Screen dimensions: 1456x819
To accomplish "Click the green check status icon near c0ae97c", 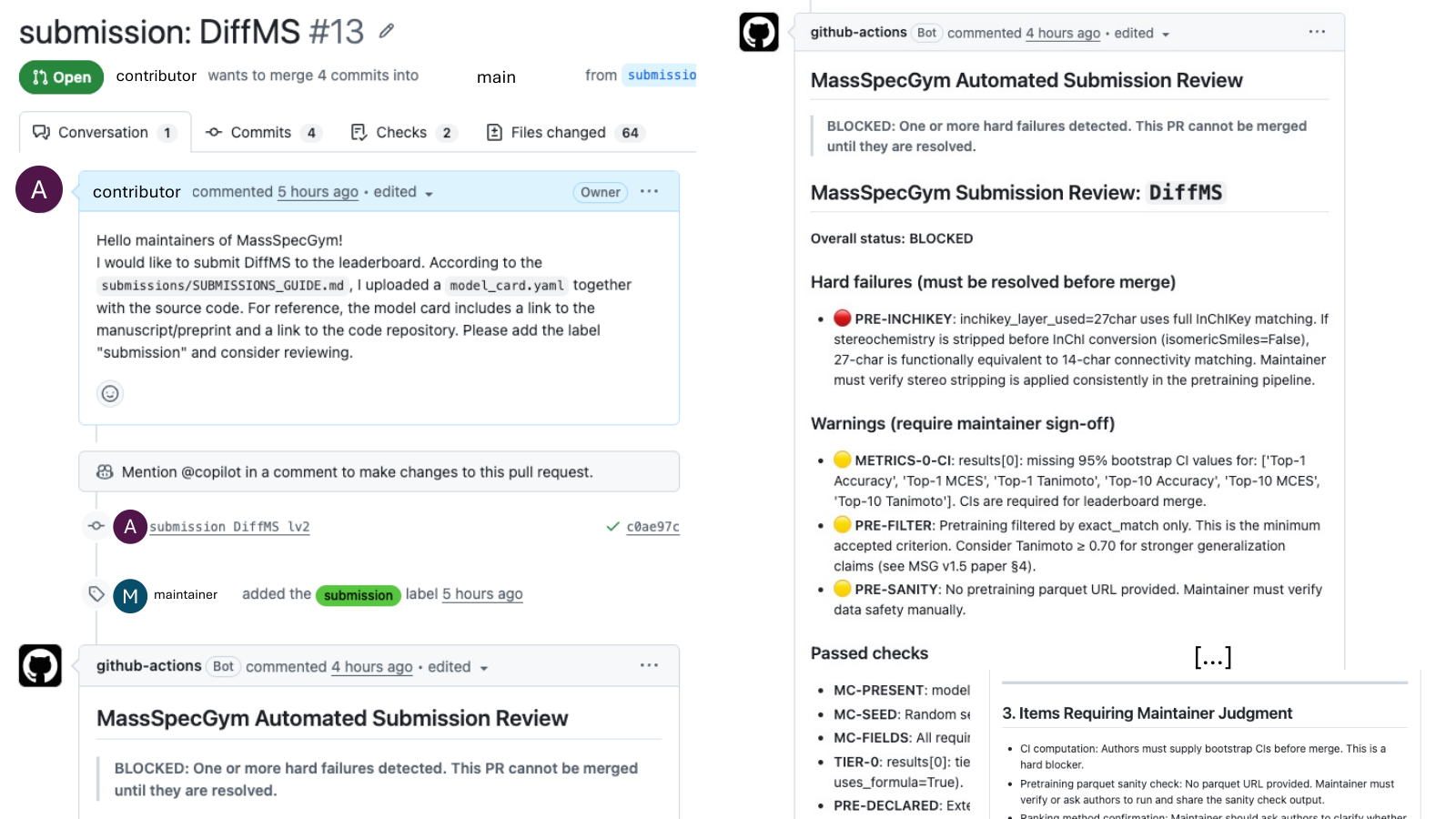I will click(613, 526).
